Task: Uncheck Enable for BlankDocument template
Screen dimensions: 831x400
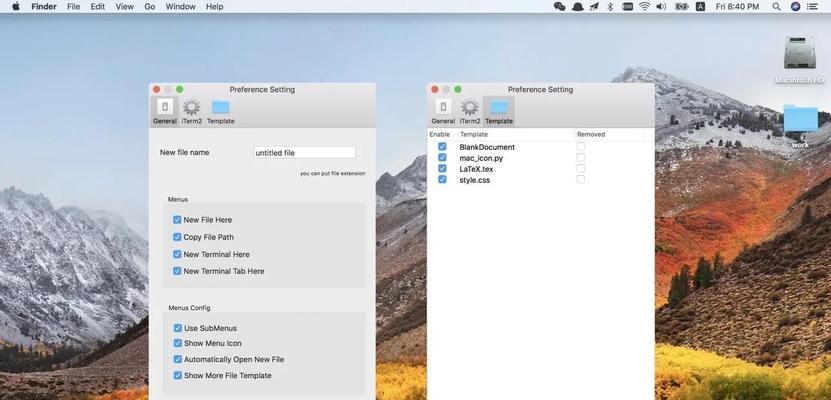Action: coord(442,146)
